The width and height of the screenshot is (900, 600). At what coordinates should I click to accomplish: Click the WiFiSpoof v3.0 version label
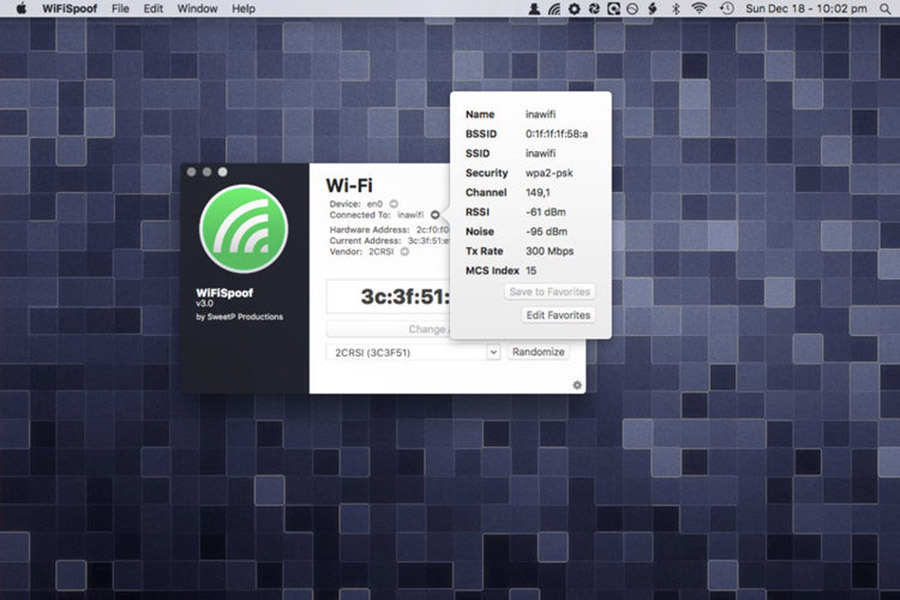(x=204, y=303)
